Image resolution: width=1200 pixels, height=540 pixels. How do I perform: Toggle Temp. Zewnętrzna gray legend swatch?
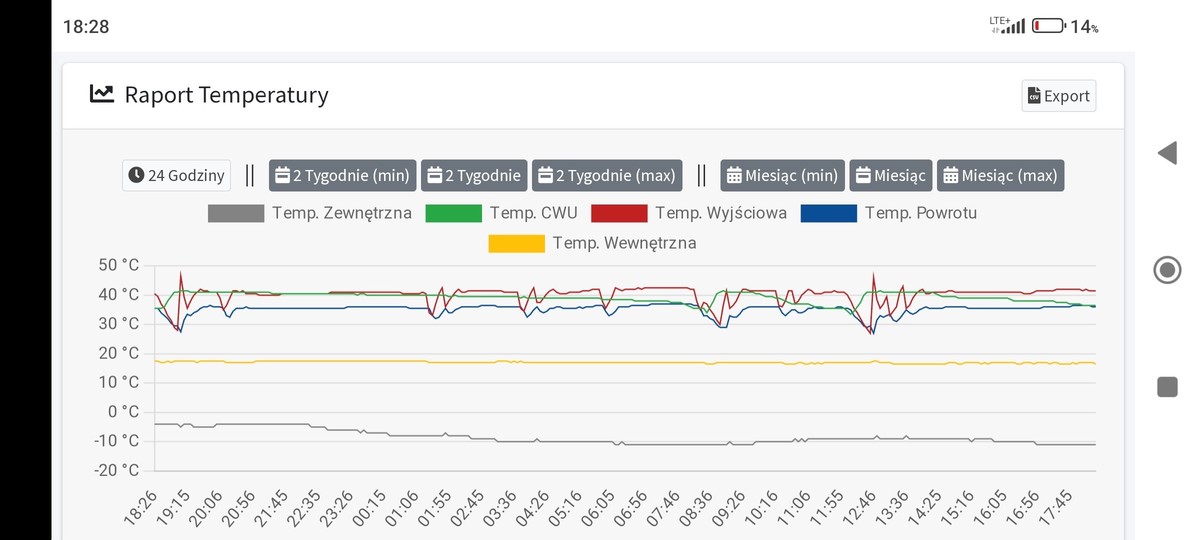click(x=236, y=213)
